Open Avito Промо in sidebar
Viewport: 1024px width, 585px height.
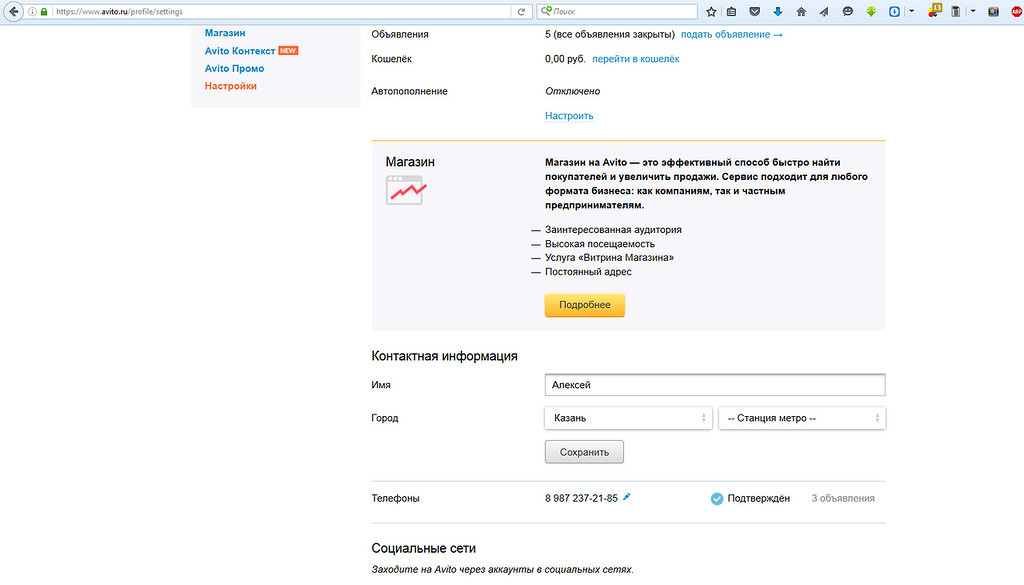(234, 69)
